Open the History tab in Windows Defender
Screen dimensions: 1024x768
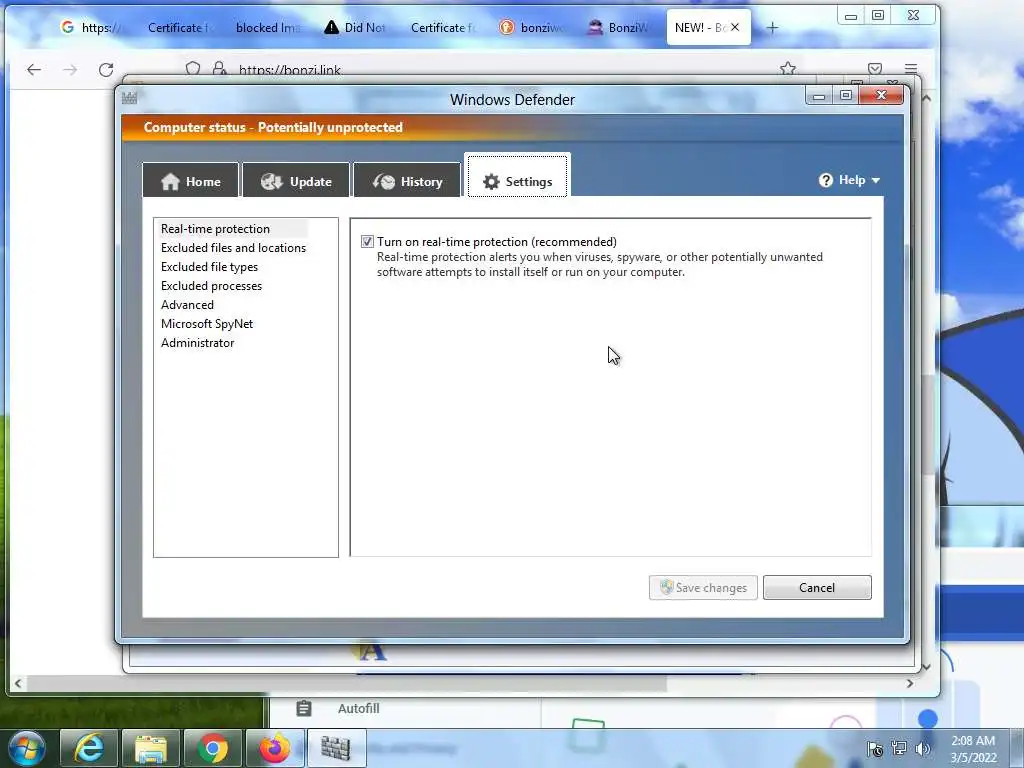[407, 181]
